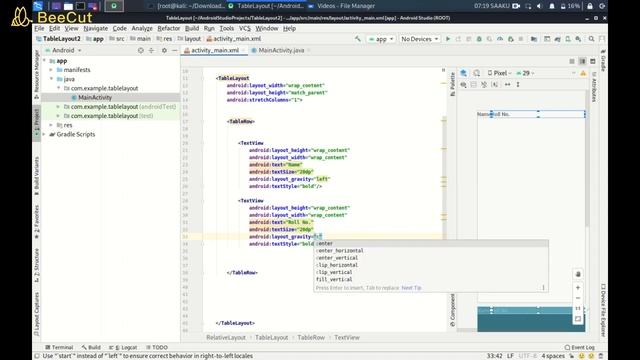
Task: Open the Terminal tool window
Action: (59, 347)
